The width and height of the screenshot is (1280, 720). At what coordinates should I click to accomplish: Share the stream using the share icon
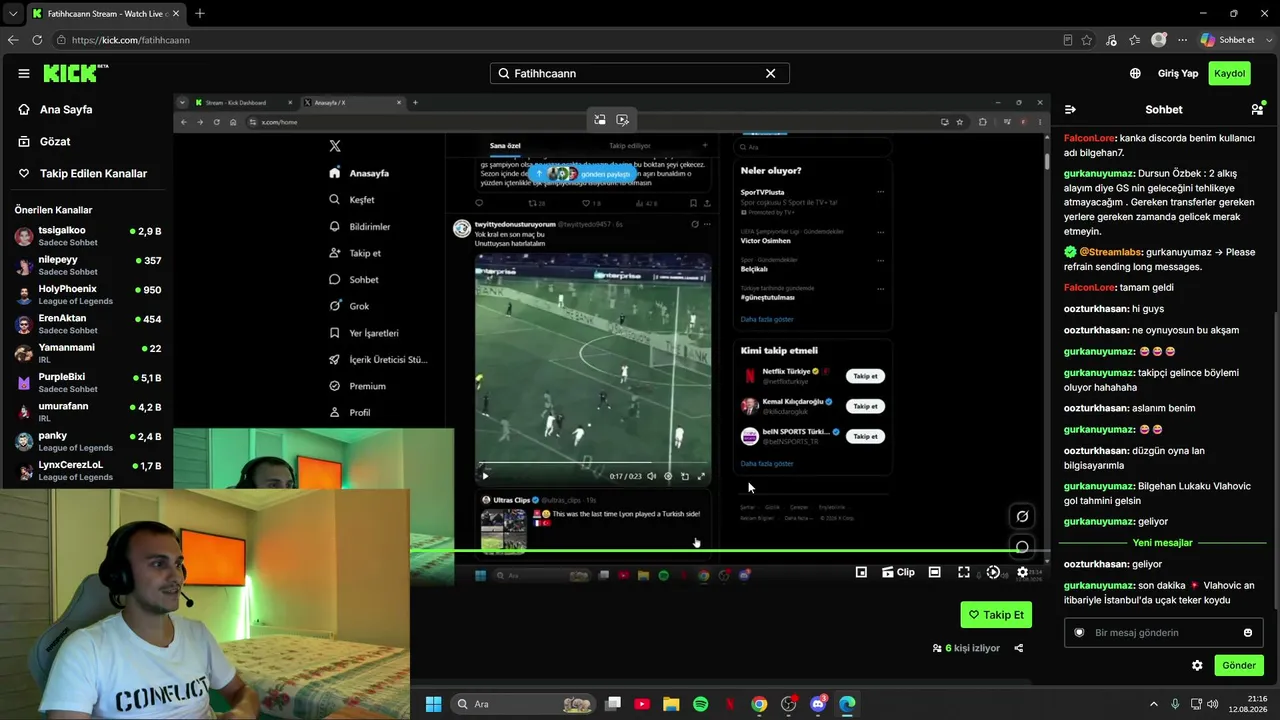[x=1019, y=648]
